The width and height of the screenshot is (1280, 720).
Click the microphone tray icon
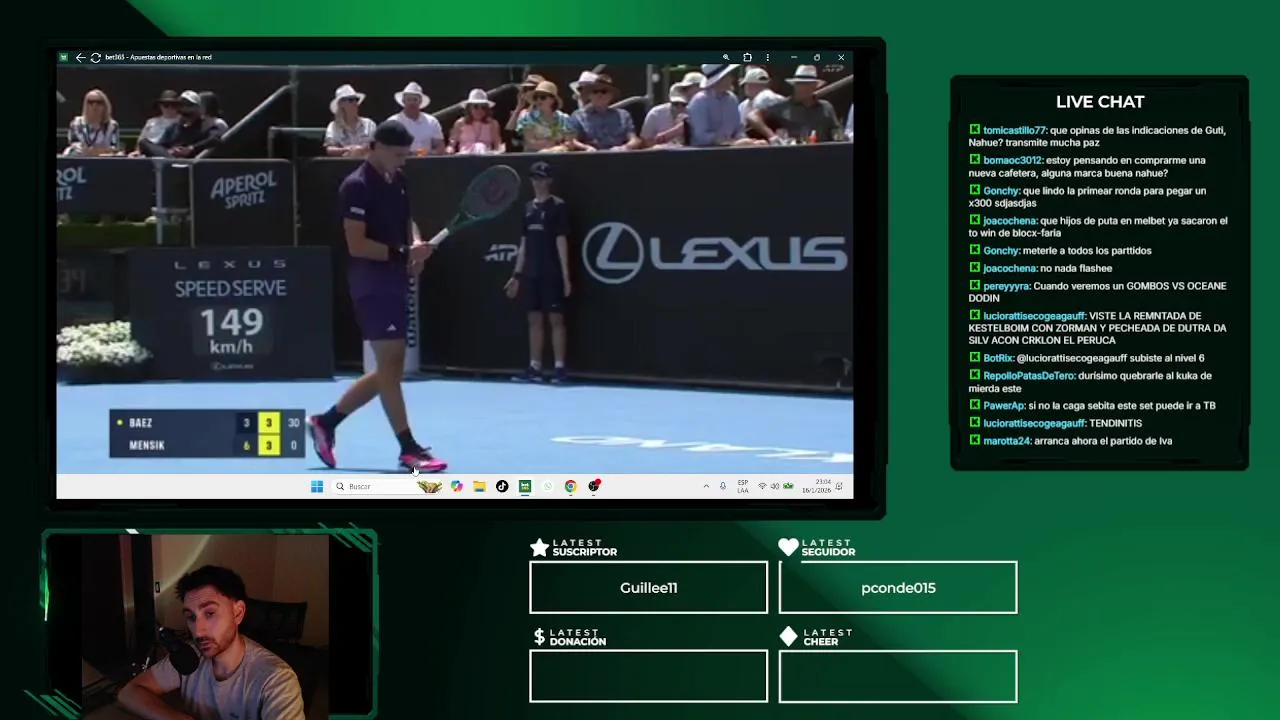(x=723, y=486)
